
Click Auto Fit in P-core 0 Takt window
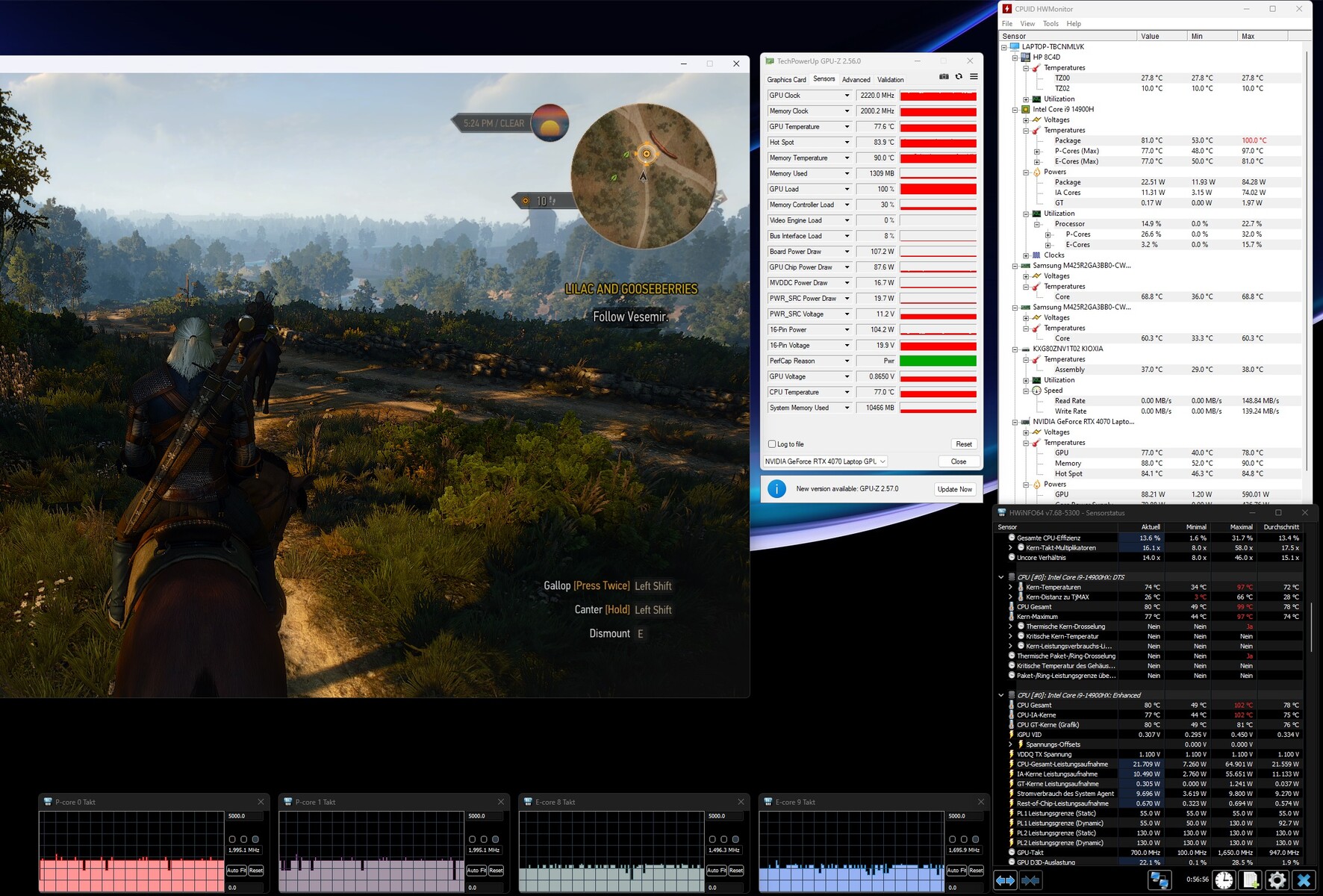236,871
